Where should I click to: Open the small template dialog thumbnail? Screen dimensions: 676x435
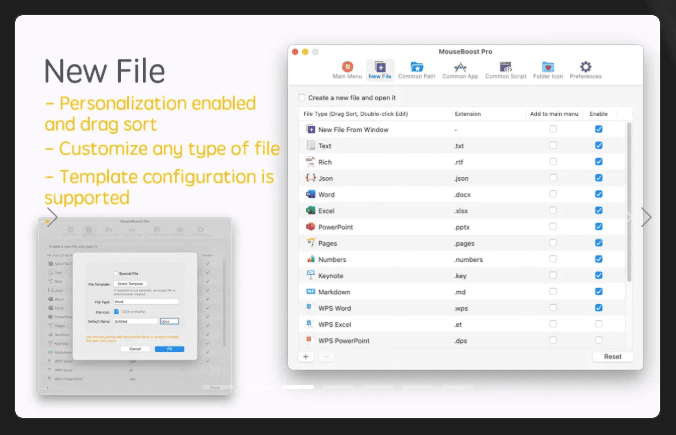[x=135, y=306]
